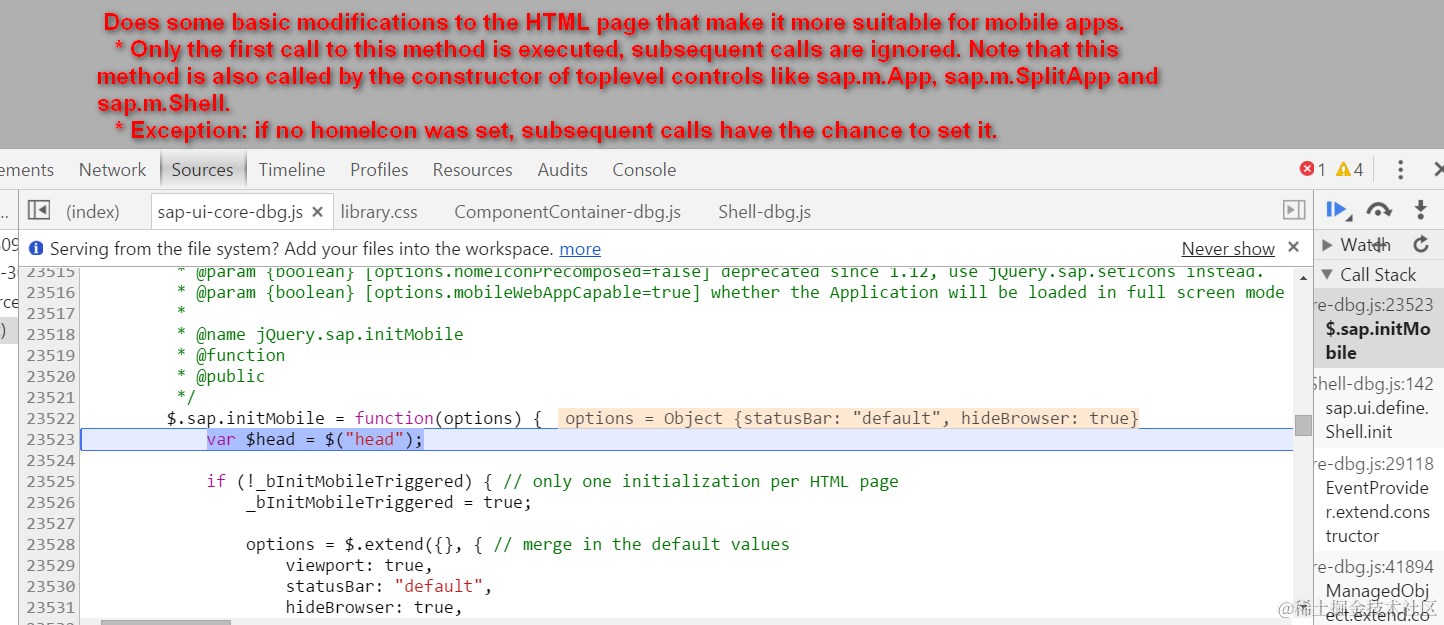Click line number 23523 in the gutter
The image size is (1444, 625).
point(50,439)
